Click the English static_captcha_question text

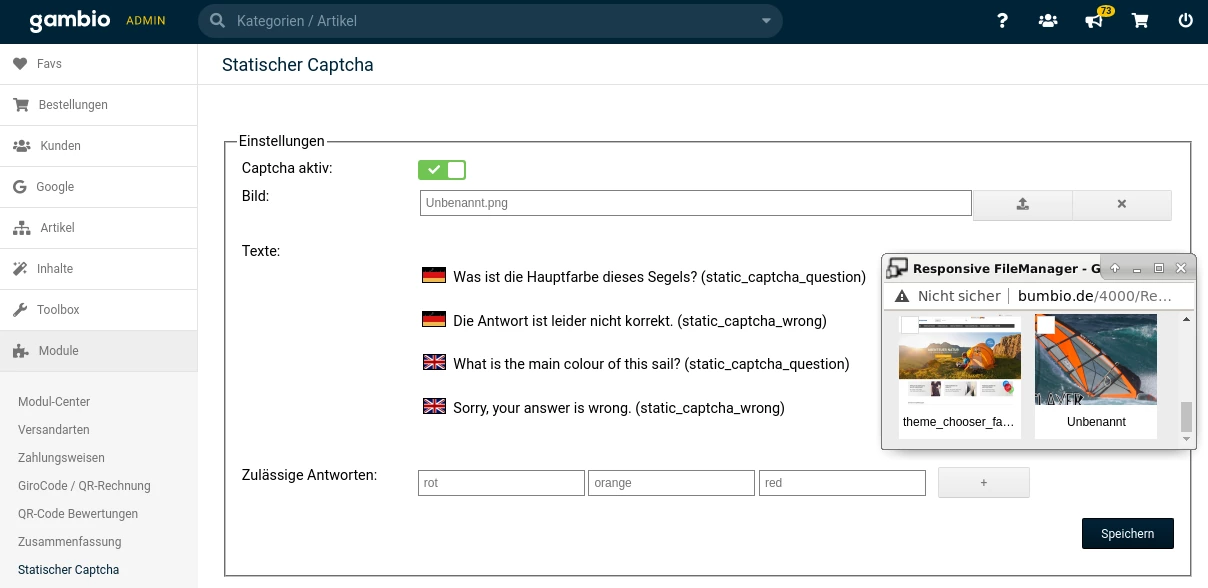tap(651, 364)
